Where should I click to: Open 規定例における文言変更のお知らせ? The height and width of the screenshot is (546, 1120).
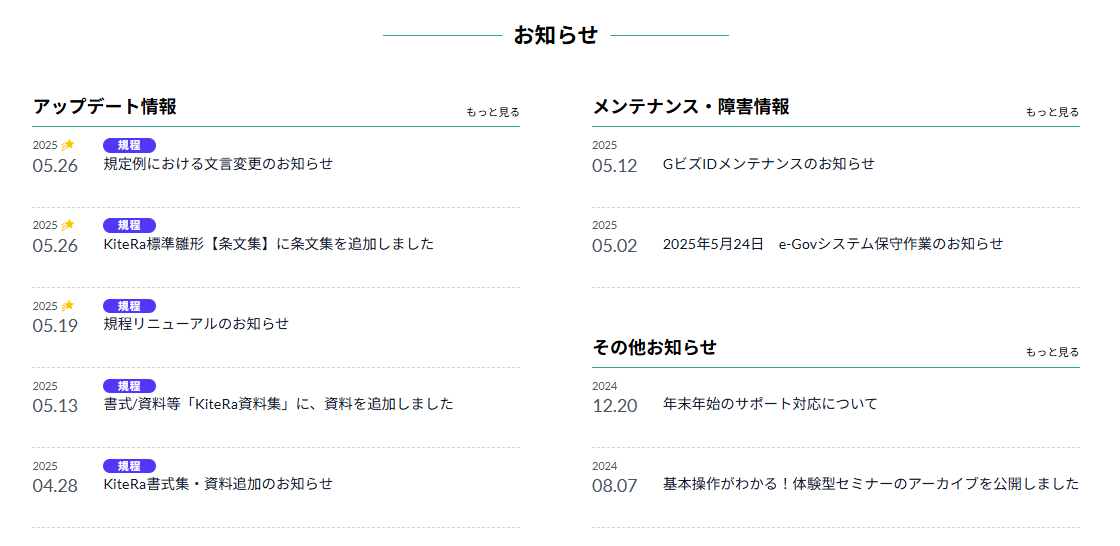[x=218, y=164]
